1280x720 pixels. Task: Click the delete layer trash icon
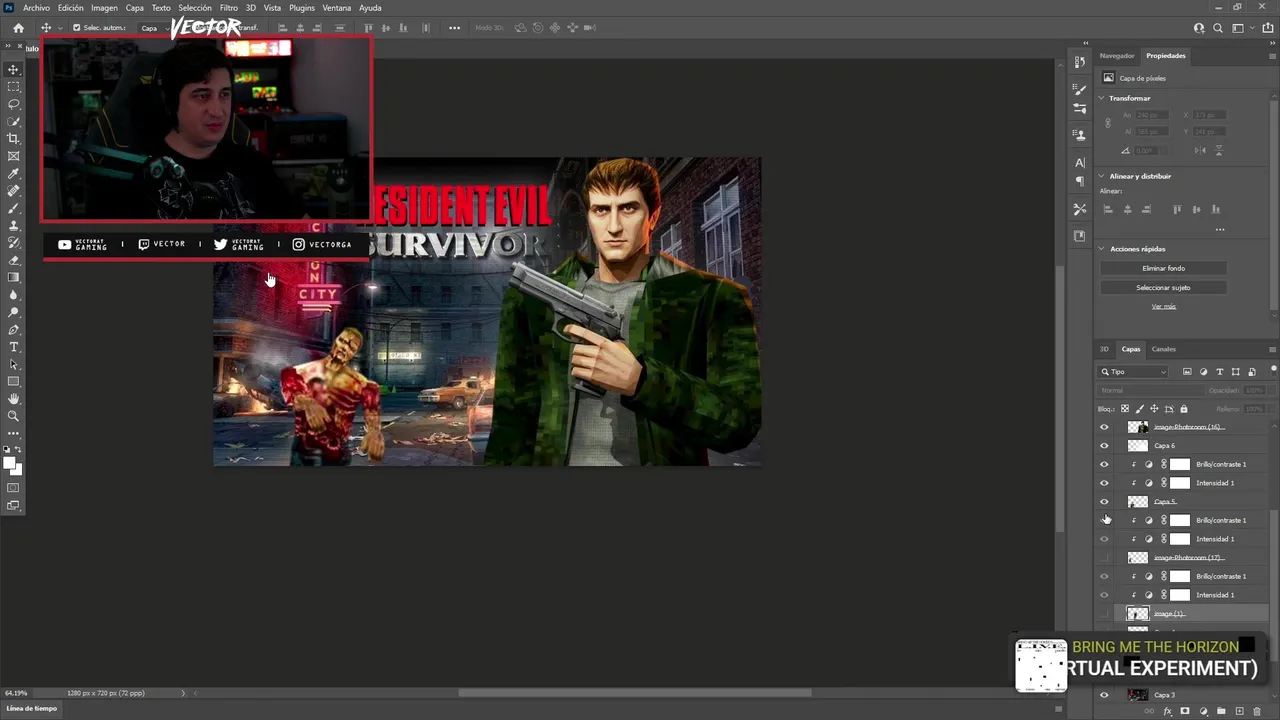click(1257, 711)
